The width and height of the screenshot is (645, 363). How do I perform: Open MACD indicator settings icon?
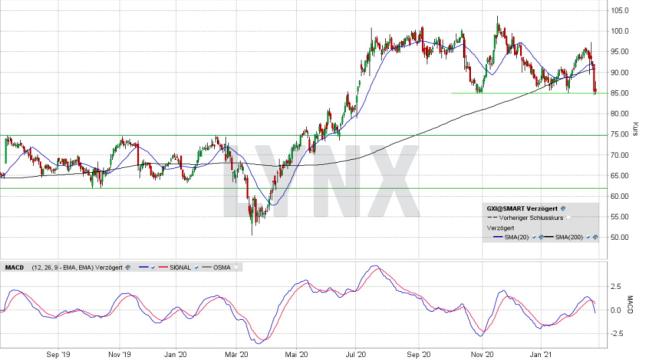pyautogui.click(x=128, y=268)
